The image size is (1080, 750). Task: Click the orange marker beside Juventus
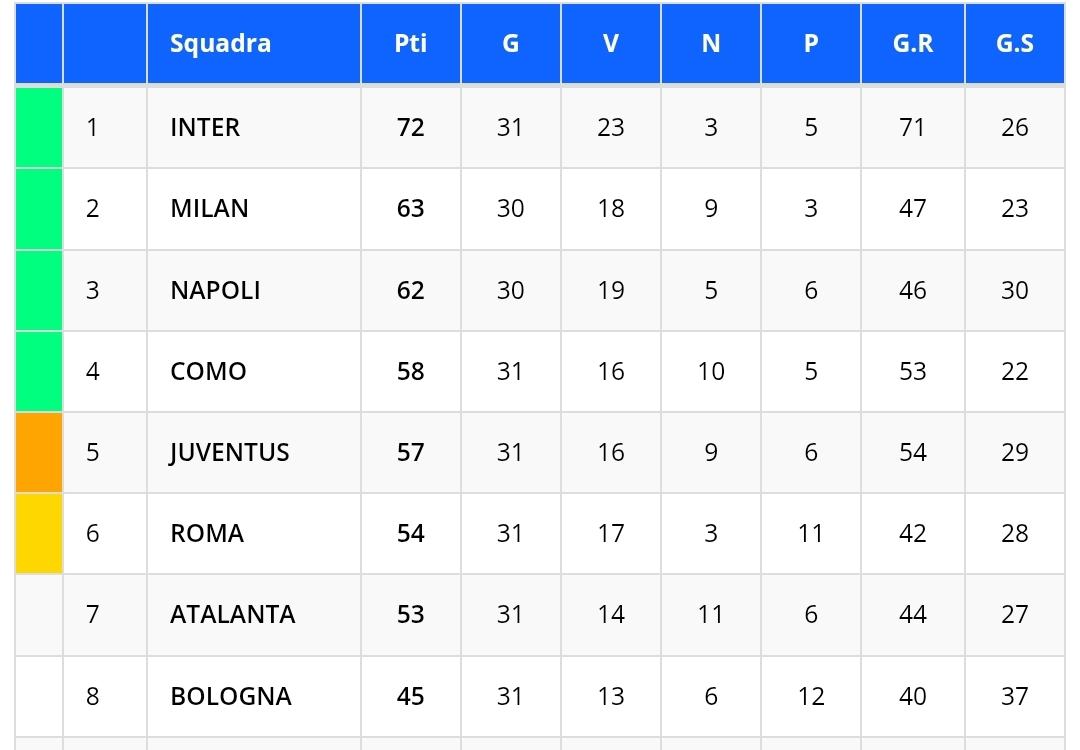(39, 453)
